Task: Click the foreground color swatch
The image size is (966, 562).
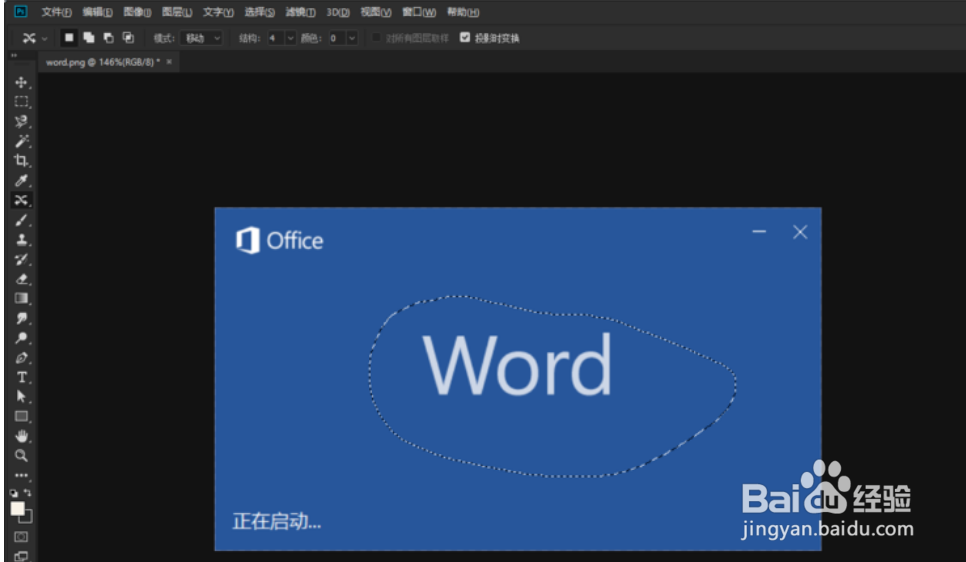Action: coord(17,508)
